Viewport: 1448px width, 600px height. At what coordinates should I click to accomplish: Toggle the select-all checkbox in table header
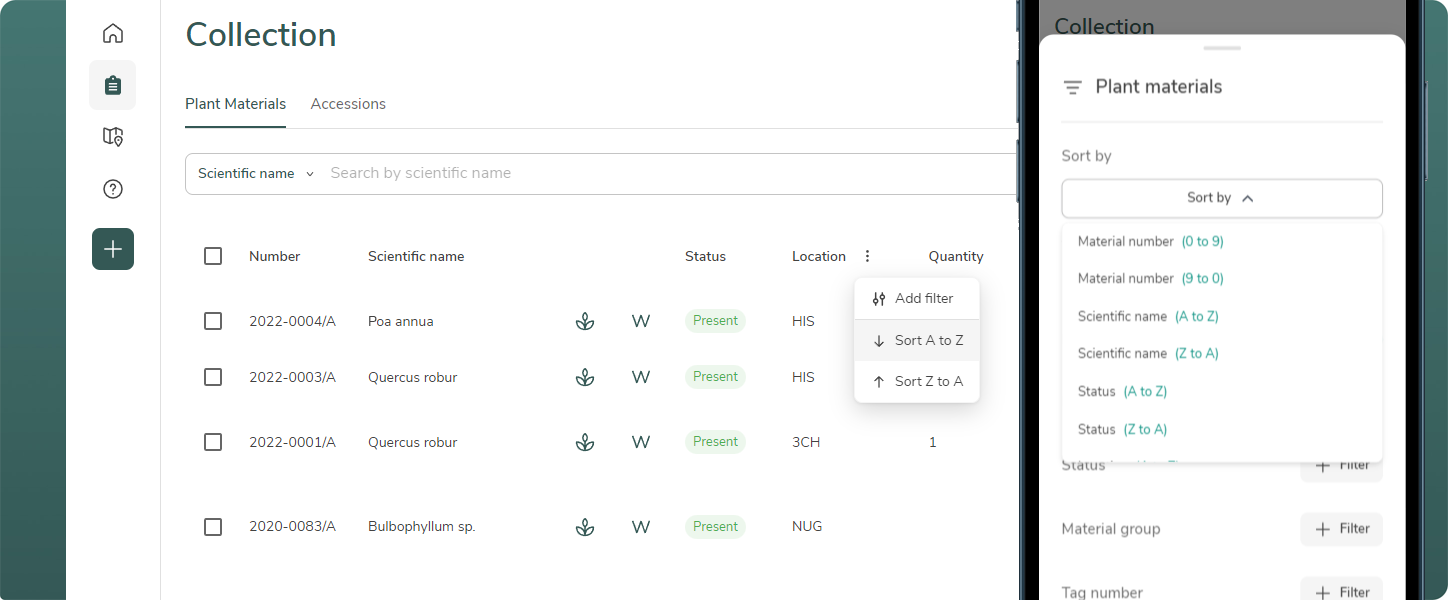213,256
